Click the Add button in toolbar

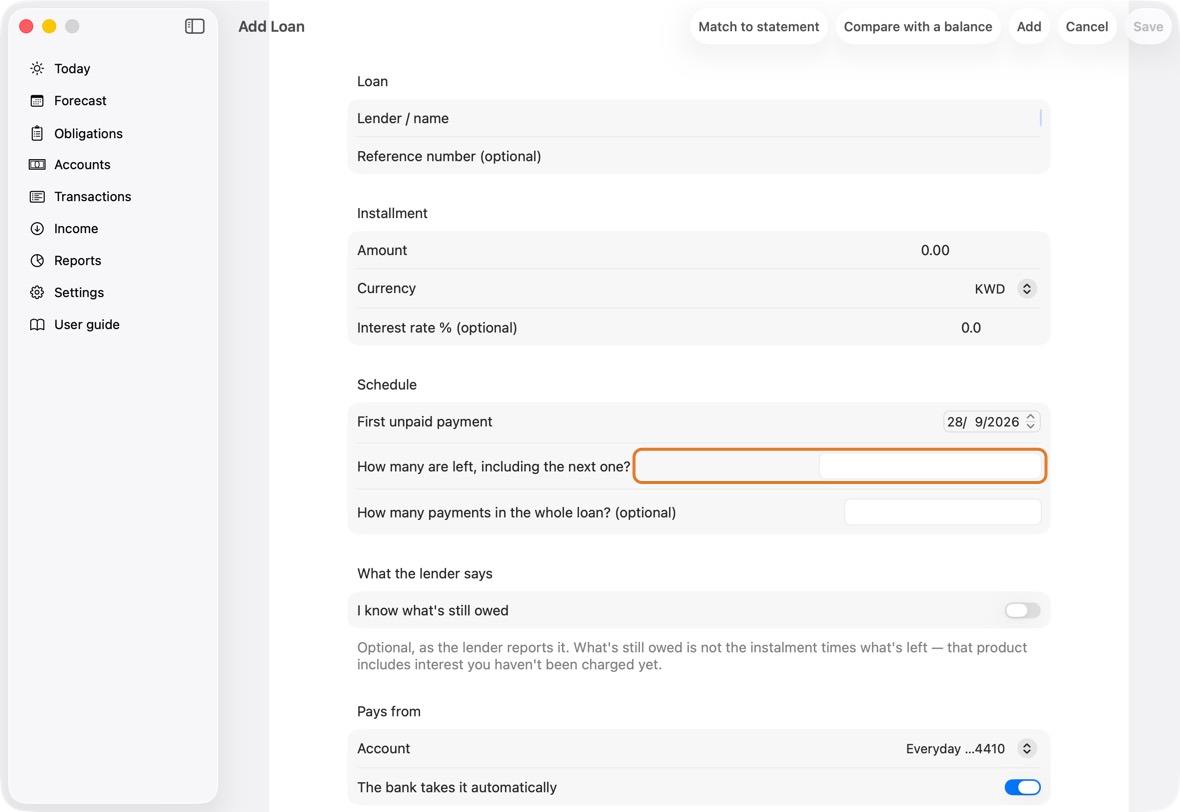(1029, 26)
